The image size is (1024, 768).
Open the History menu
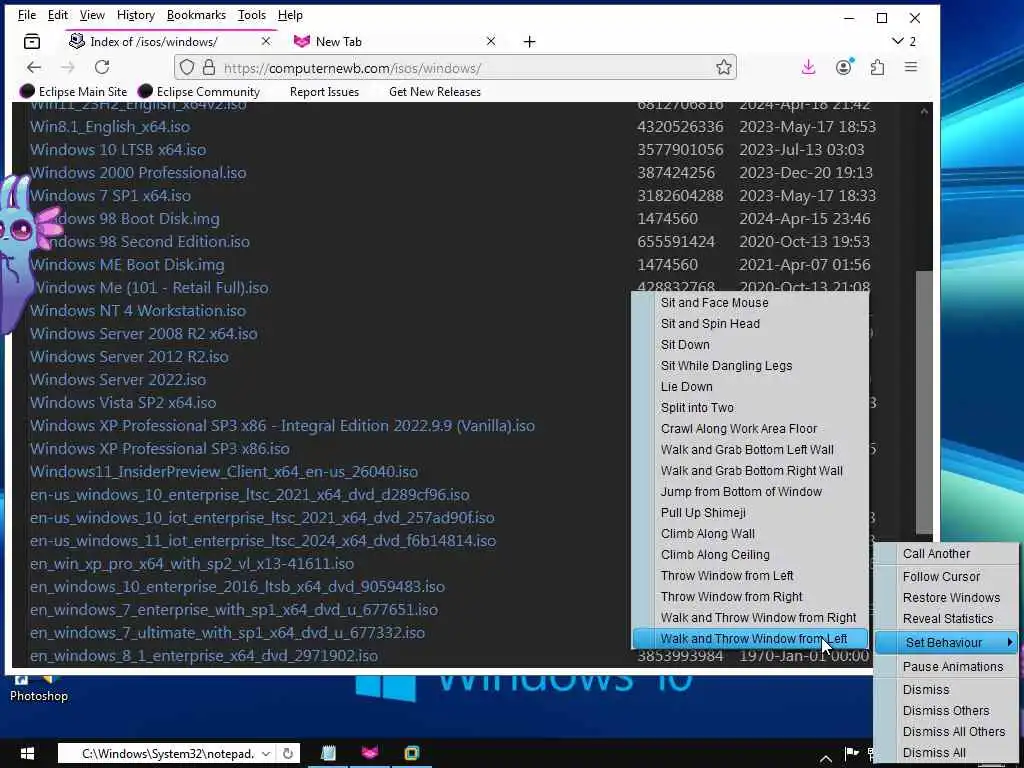click(136, 15)
